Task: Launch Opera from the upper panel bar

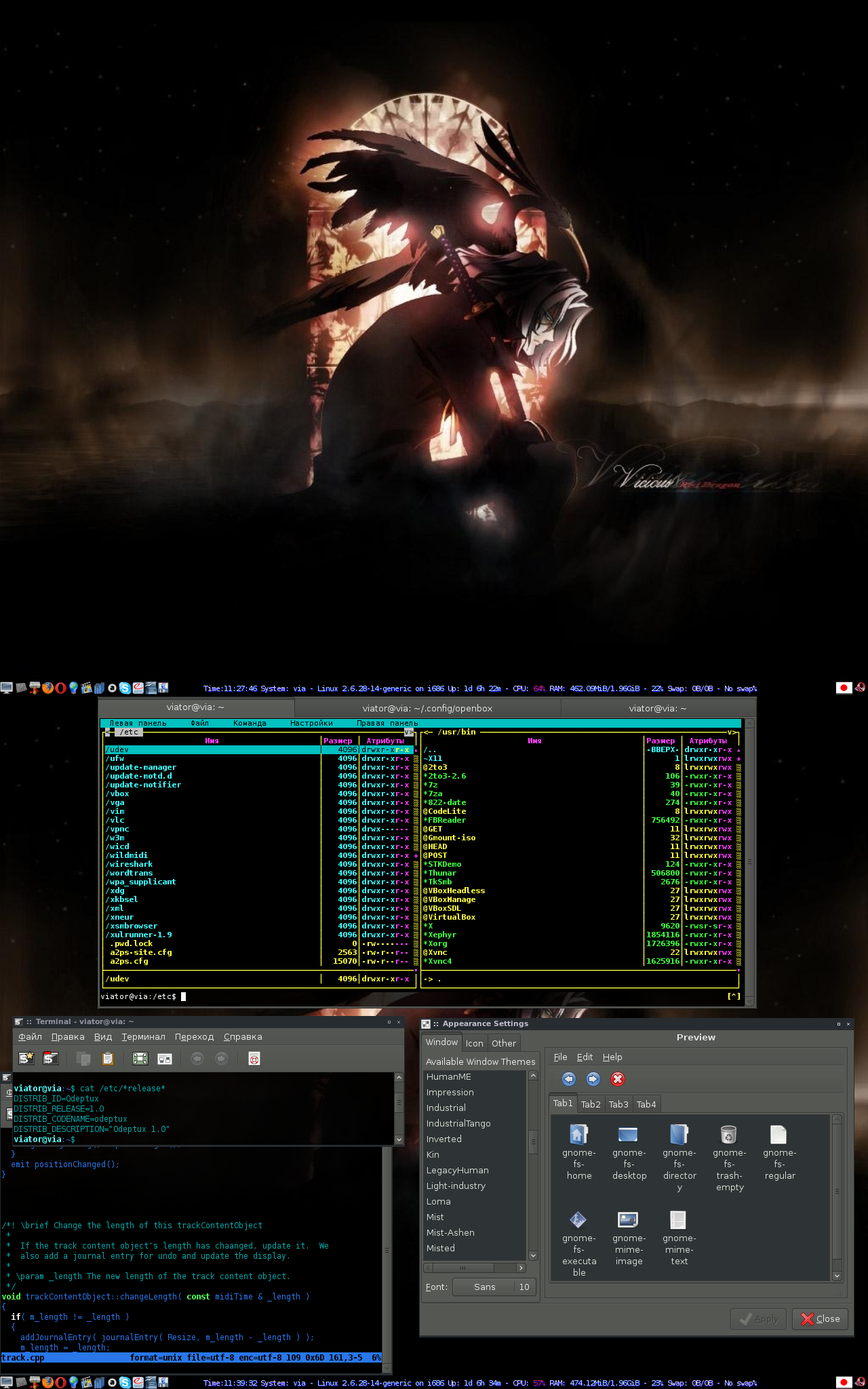Action: point(60,688)
